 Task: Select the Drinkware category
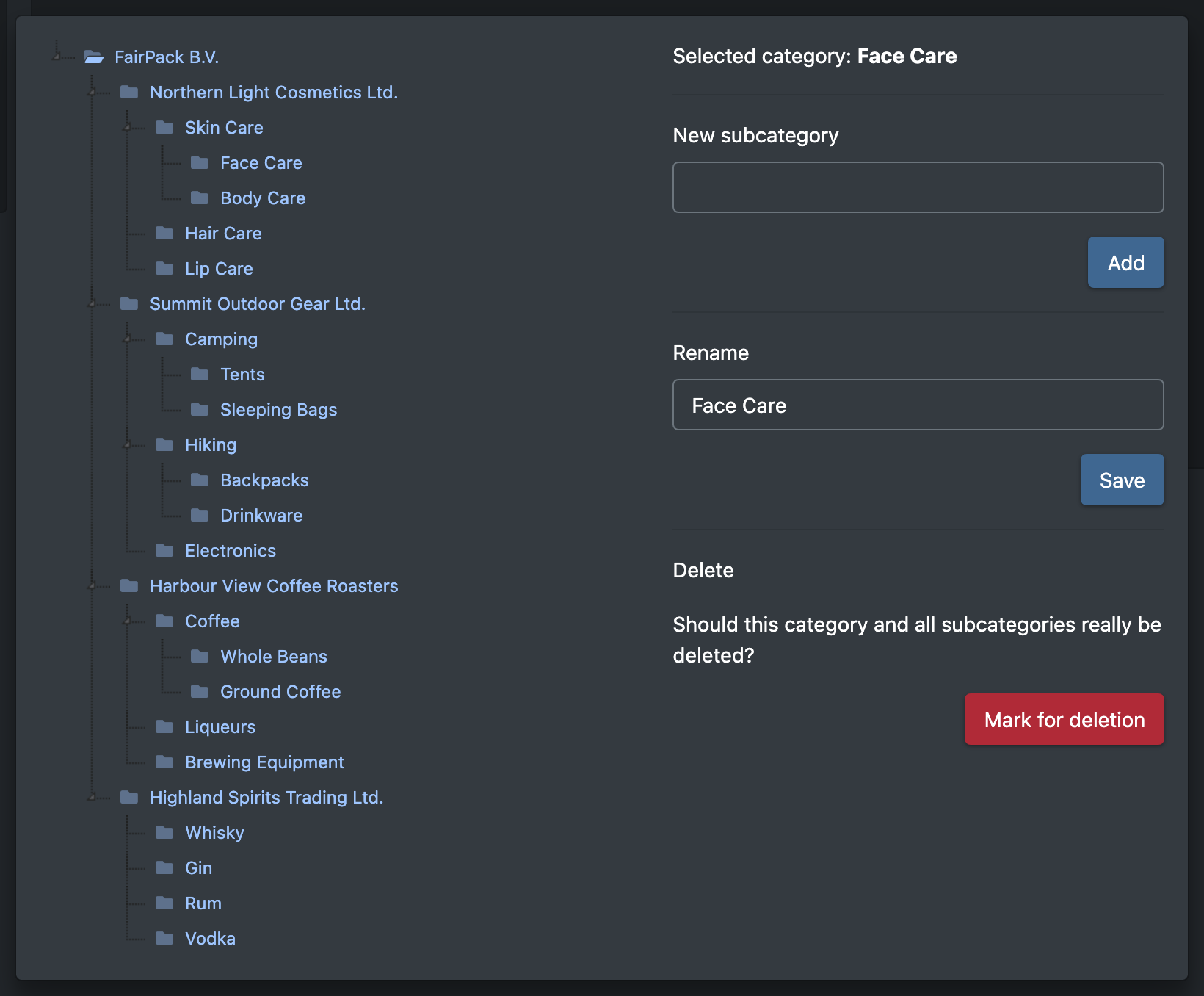(261, 515)
